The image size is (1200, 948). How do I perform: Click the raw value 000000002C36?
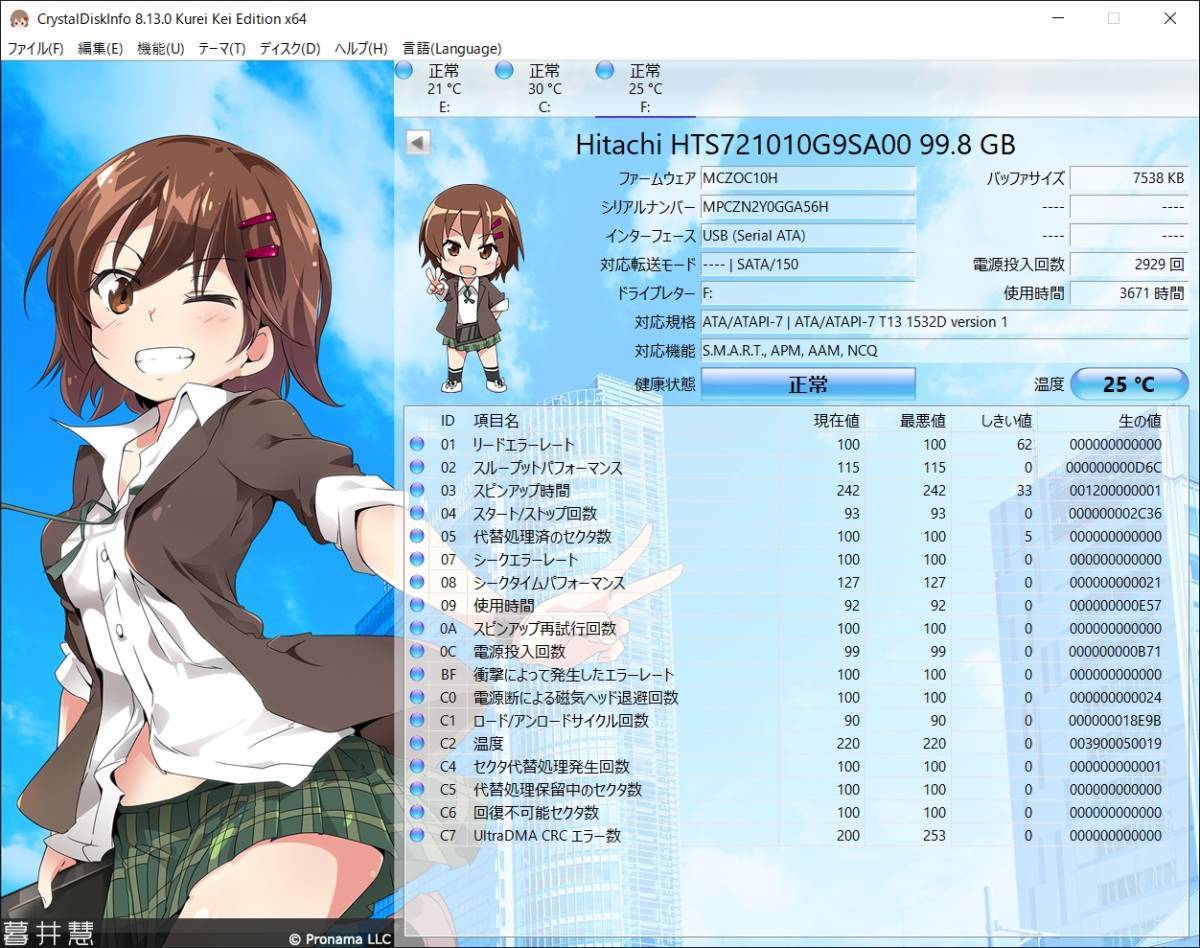[1115, 513]
